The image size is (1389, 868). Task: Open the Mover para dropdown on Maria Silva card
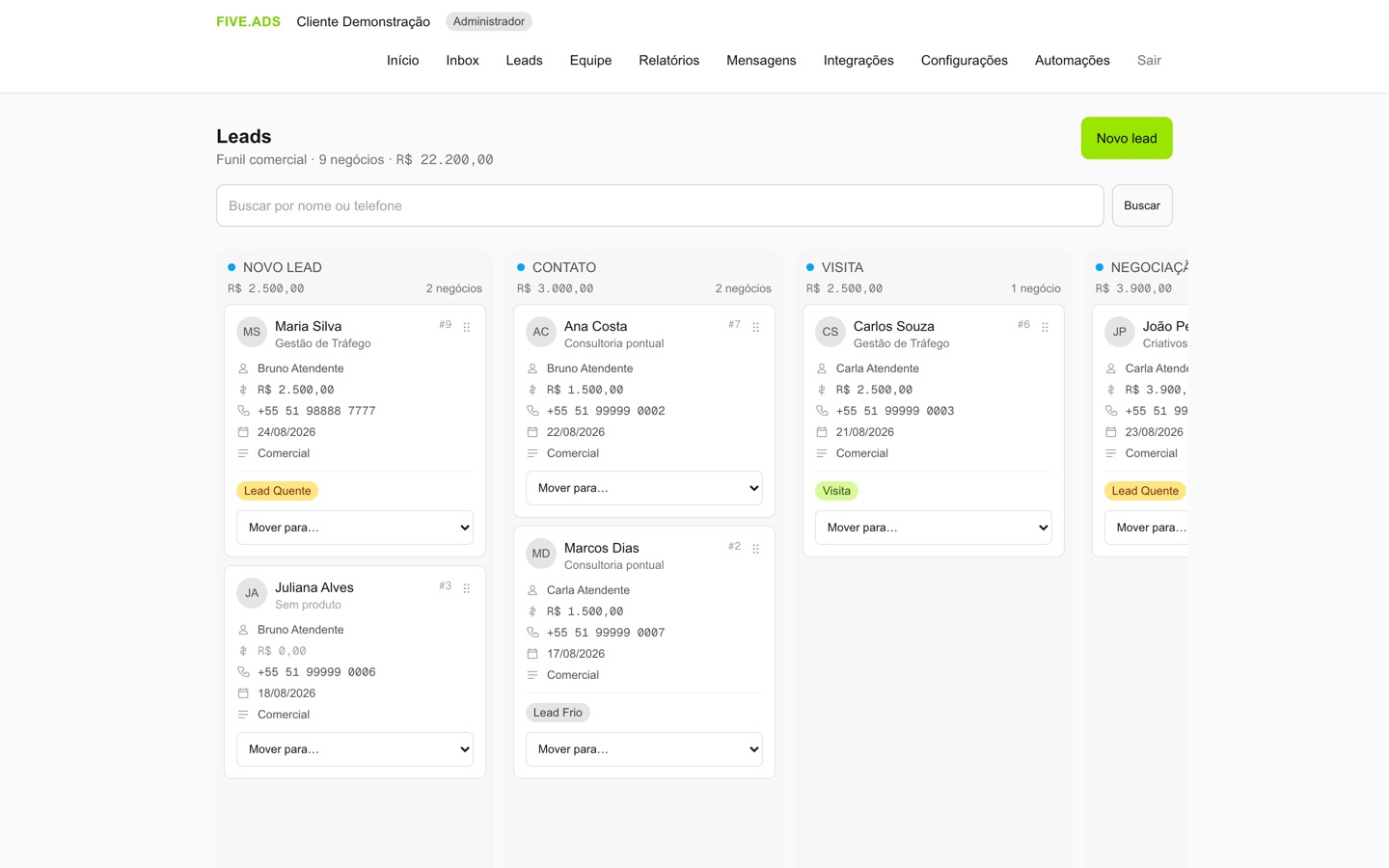pos(355,528)
